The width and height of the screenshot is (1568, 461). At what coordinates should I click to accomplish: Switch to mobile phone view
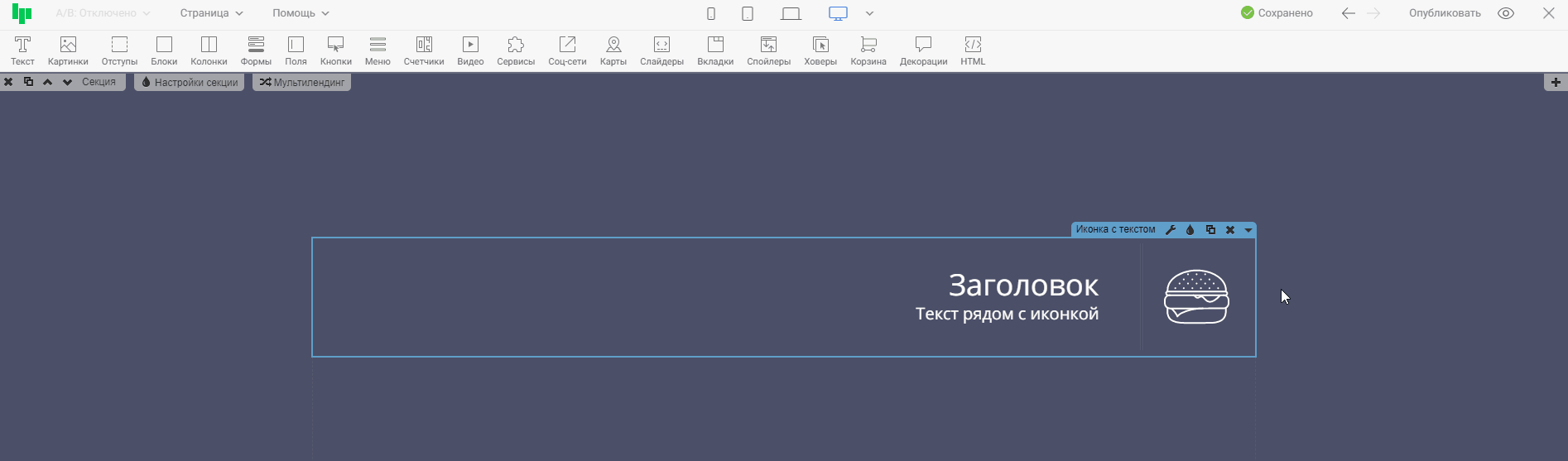(x=710, y=13)
